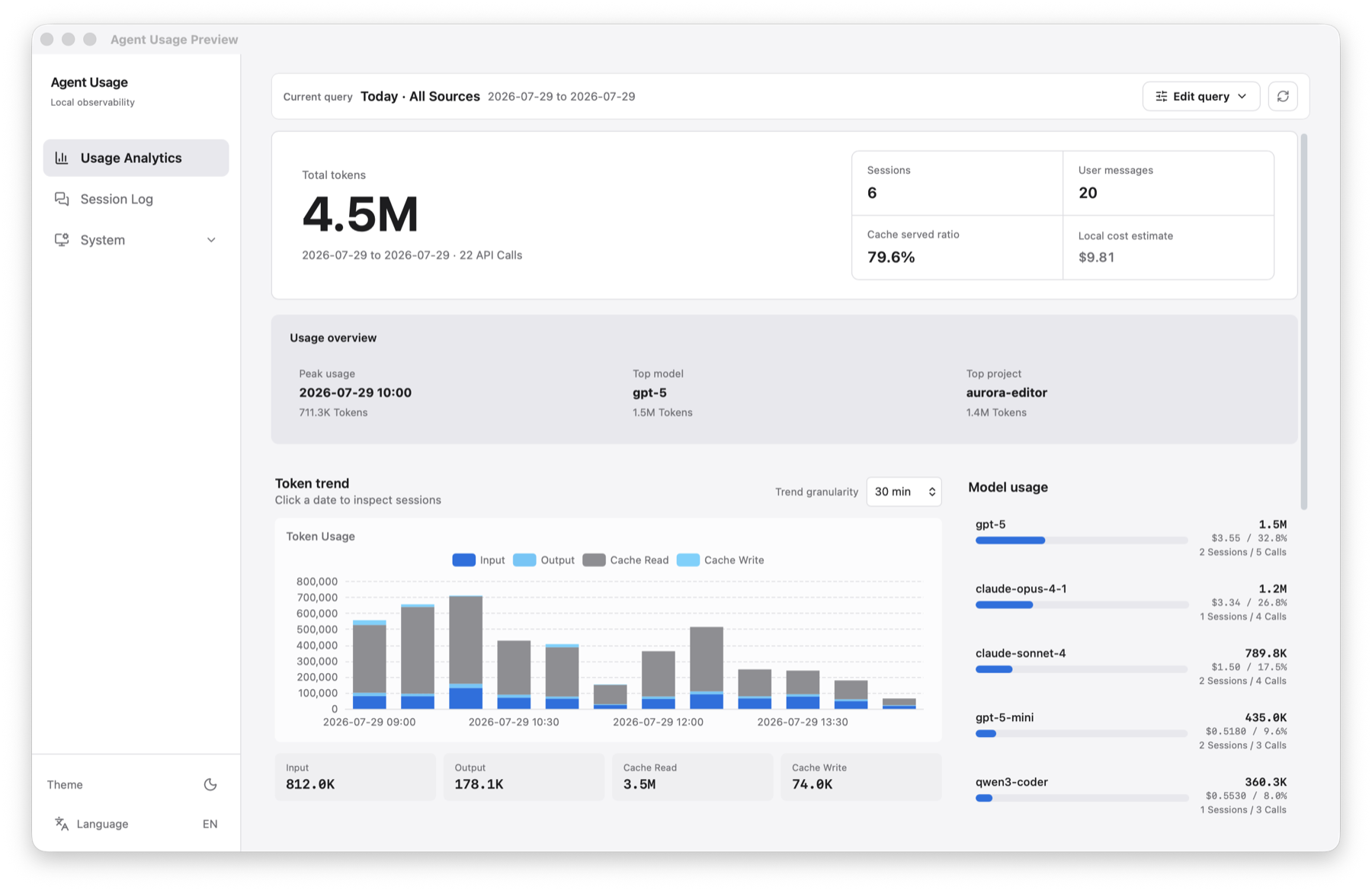Expand the System section chevron

click(211, 240)
